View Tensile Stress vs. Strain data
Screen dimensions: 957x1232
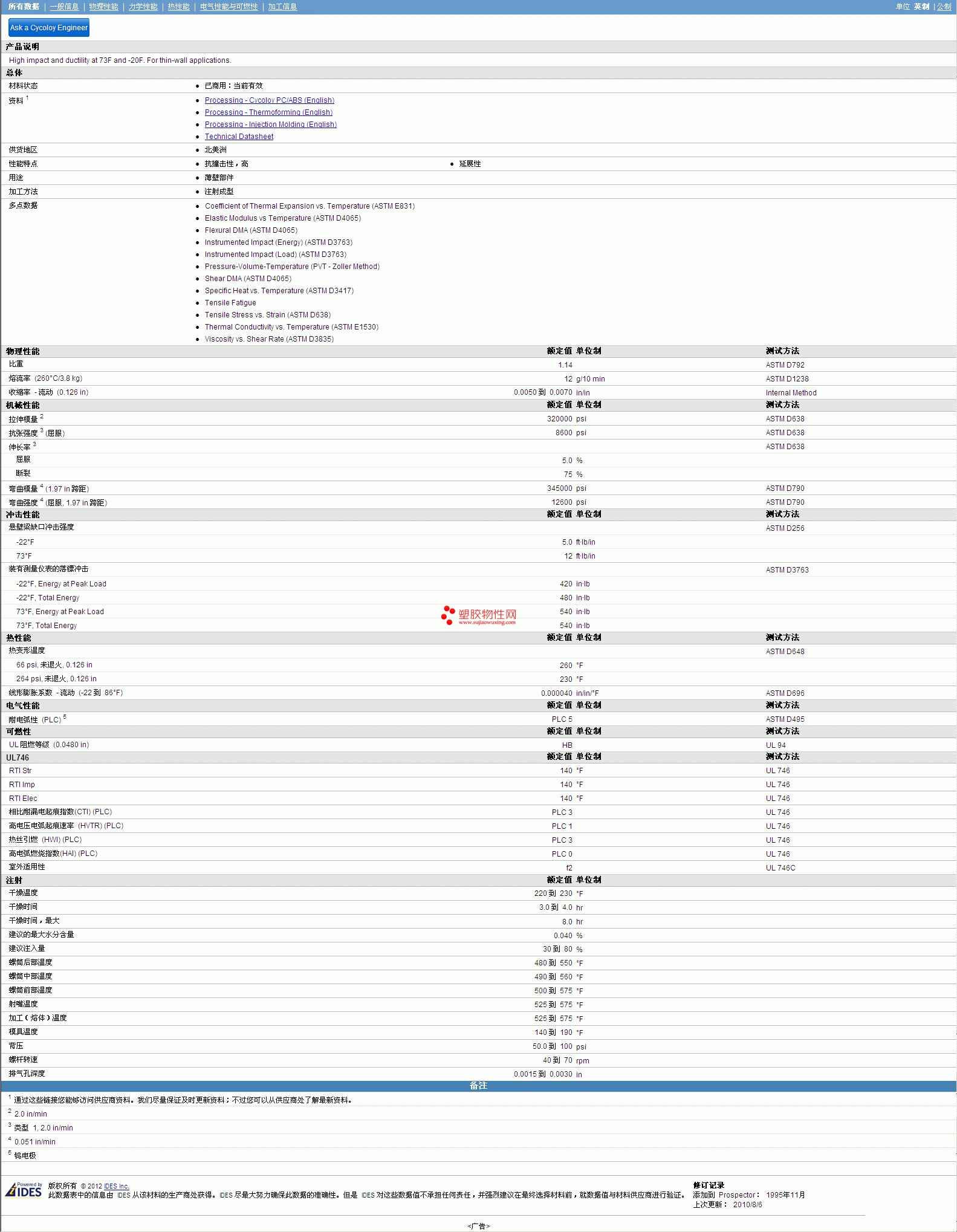[x=267, y=315]
